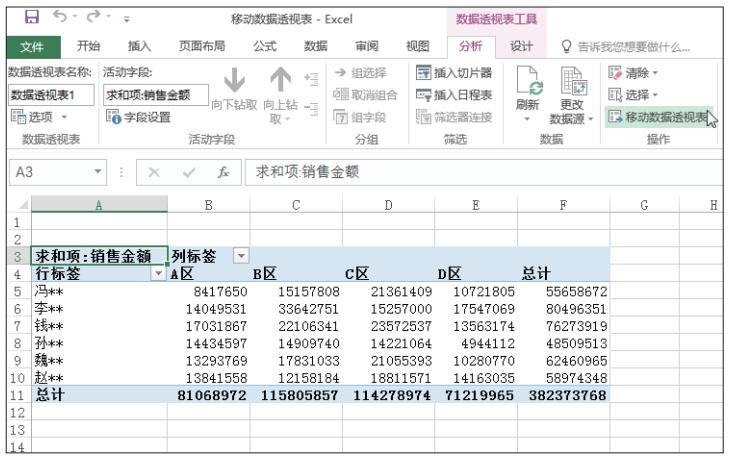
Task: Open the Name Box dropdown arrow
Action: tap(98, 171)
